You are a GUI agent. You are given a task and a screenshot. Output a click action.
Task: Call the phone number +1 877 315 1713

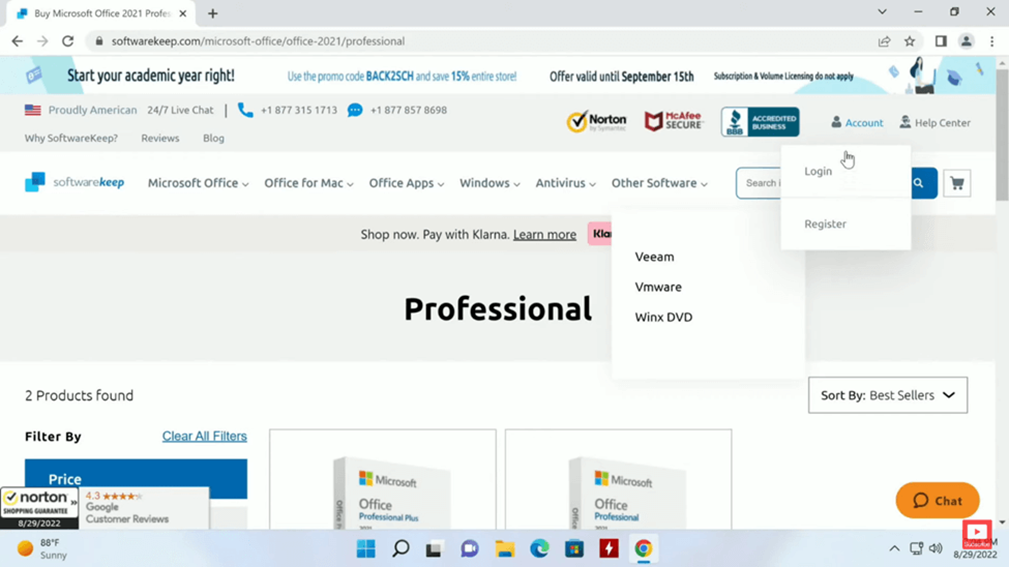[x=299, y=110]
